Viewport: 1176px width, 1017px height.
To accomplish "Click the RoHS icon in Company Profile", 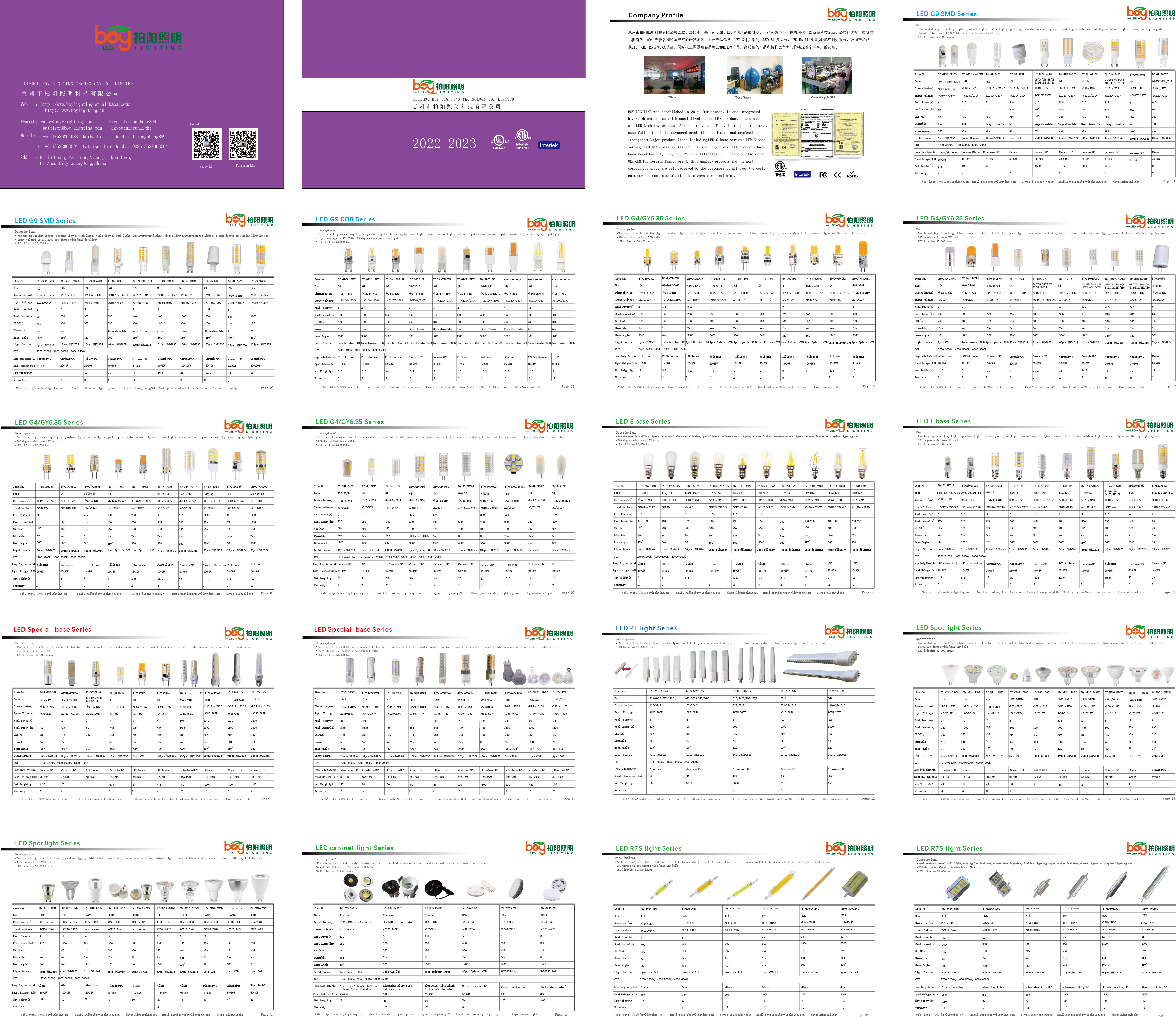I will click(852, 174).
